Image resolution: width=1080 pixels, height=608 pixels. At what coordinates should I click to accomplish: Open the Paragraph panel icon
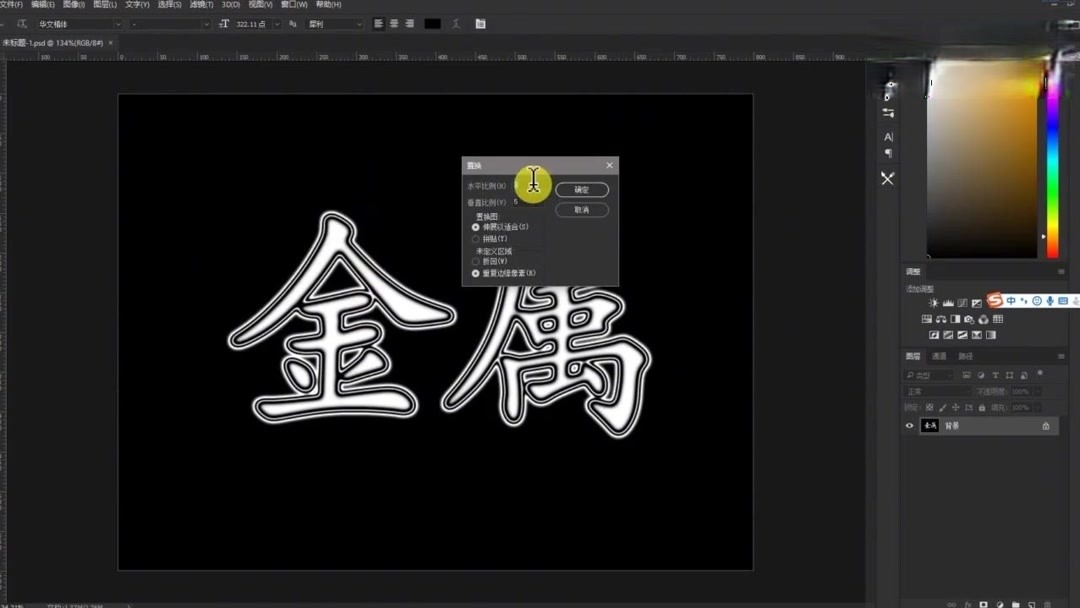click(888, 152)
